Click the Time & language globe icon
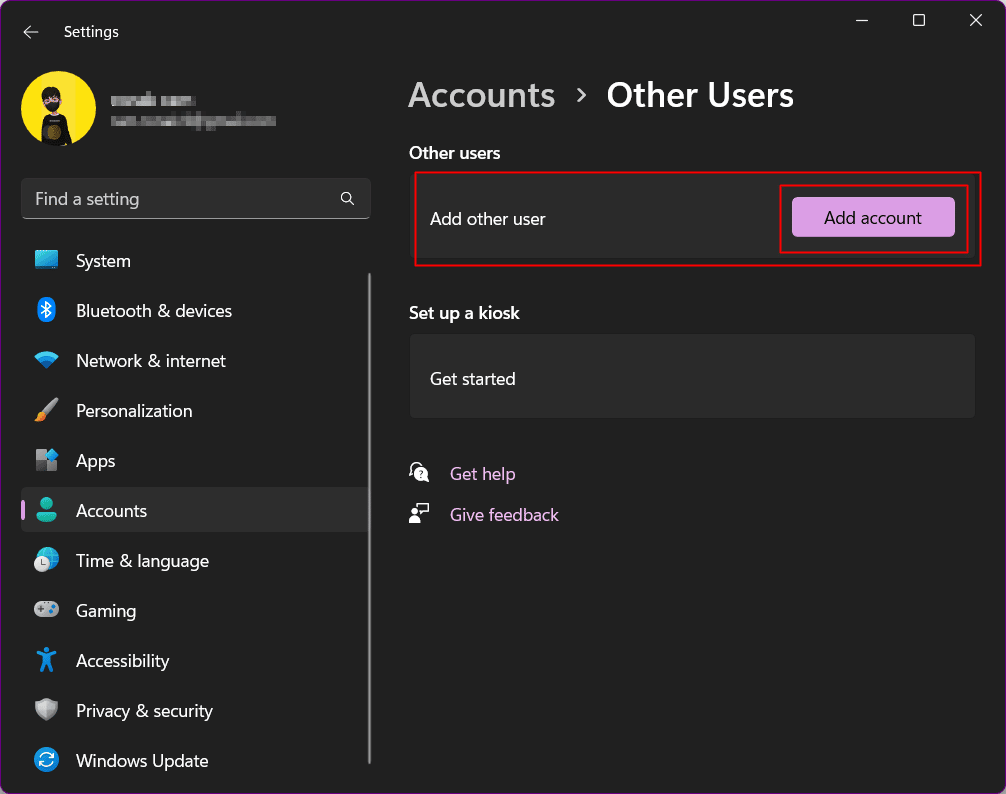 (x=46, y=561)
